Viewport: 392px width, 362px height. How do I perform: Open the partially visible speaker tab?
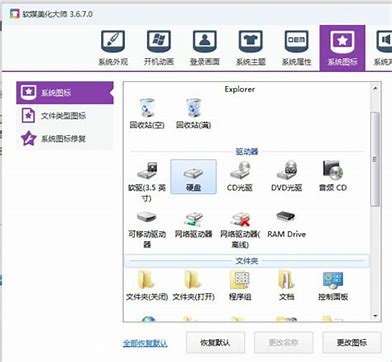click(383, 48)
